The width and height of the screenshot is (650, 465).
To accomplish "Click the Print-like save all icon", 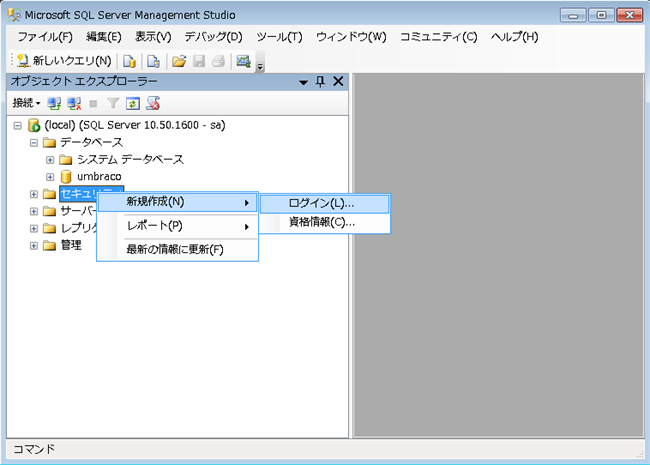I will (218, 61).
